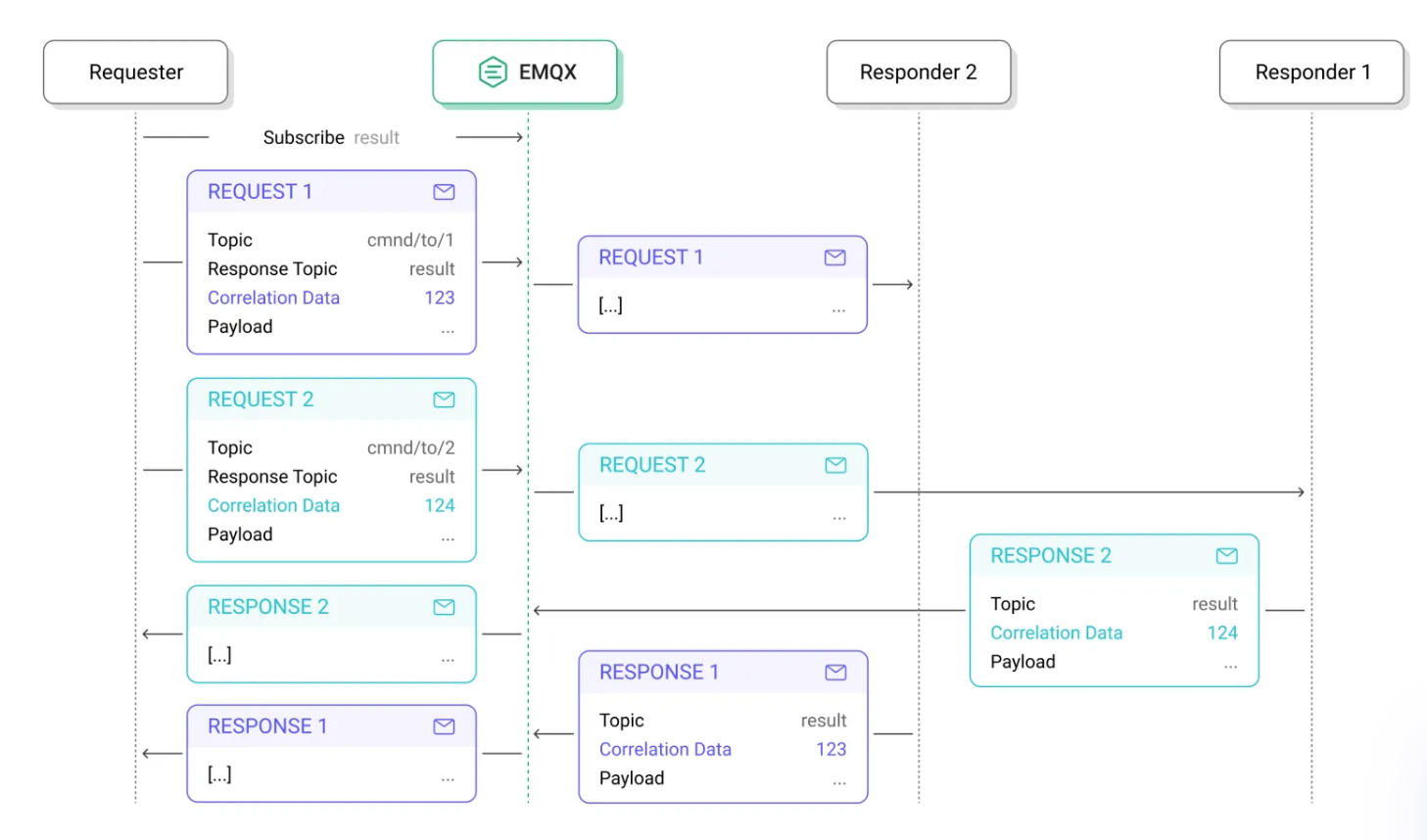The width and height of the screenshot is (1427, 840).
Task: Click the [...] placeholder in collapsed REQUEST 1
Action: coord(610,305)
